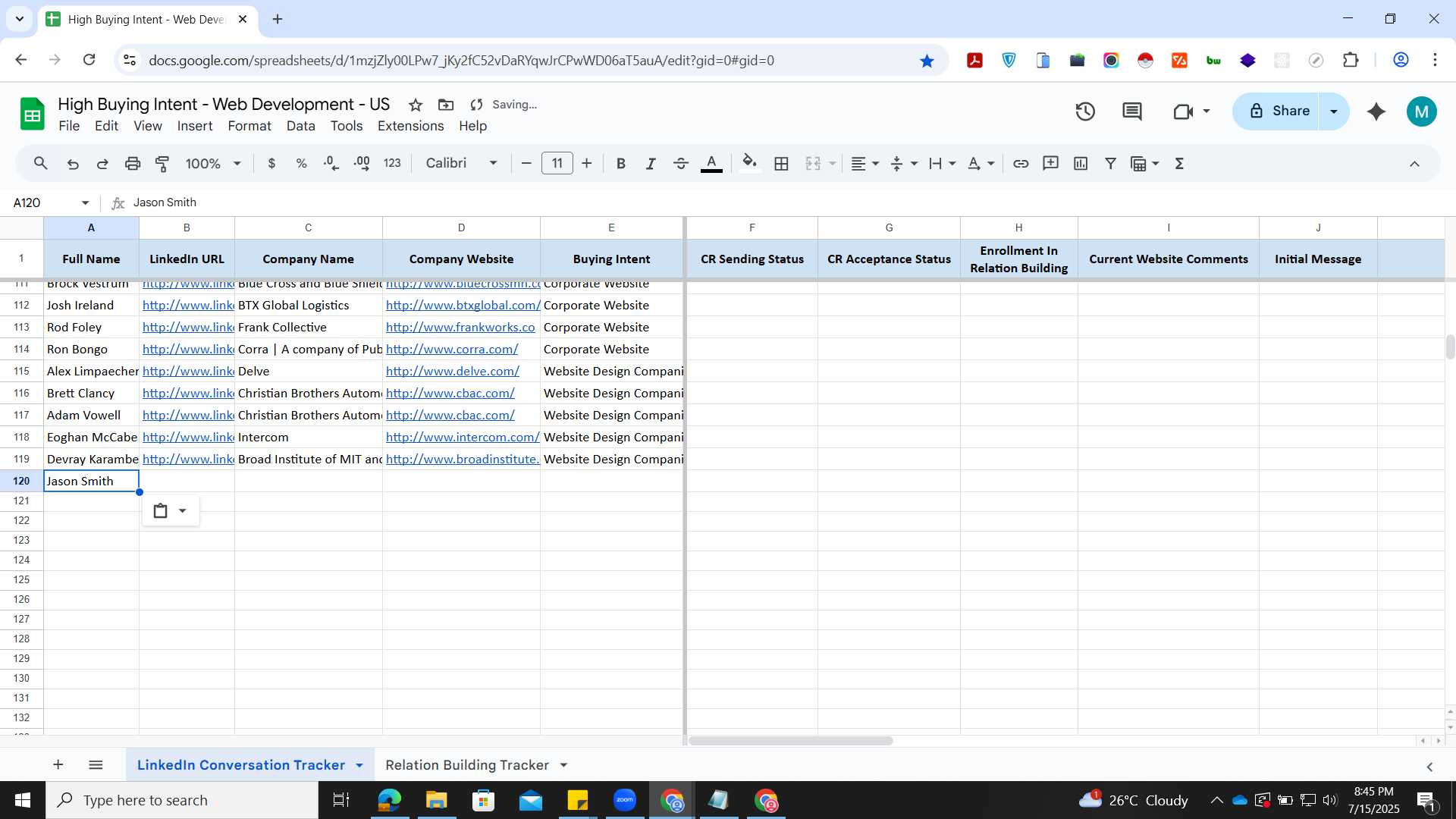Bookmark this page in Chrome

click(x=927, y=61)
